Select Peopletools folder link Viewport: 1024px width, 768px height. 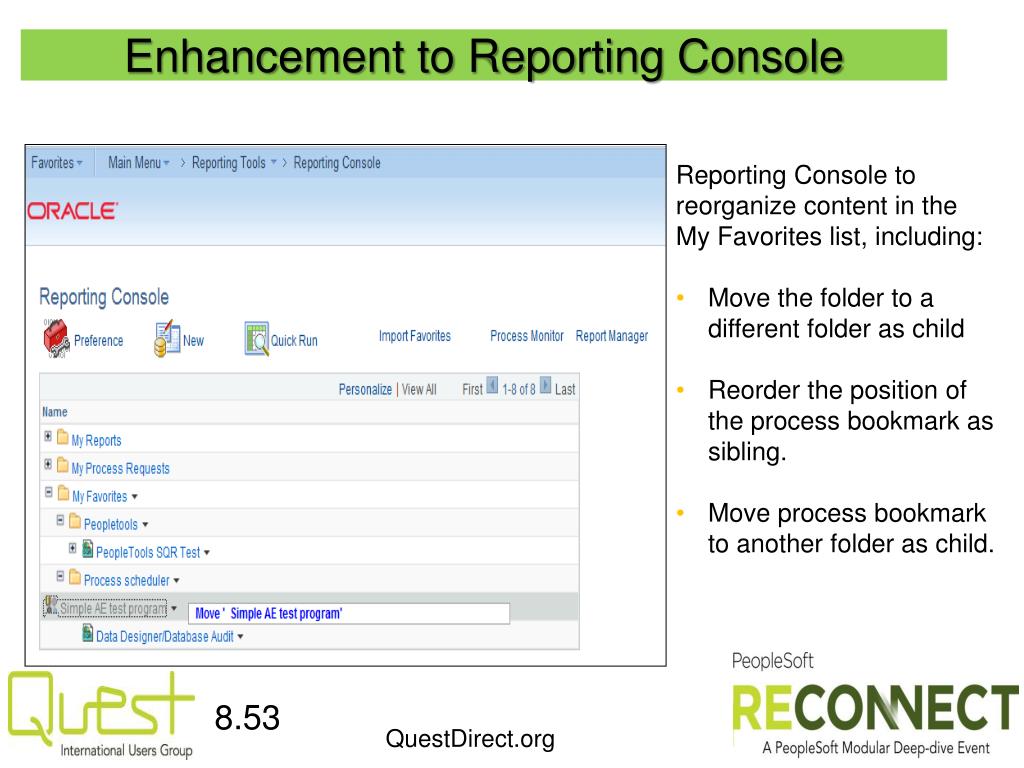click(111, 525)
